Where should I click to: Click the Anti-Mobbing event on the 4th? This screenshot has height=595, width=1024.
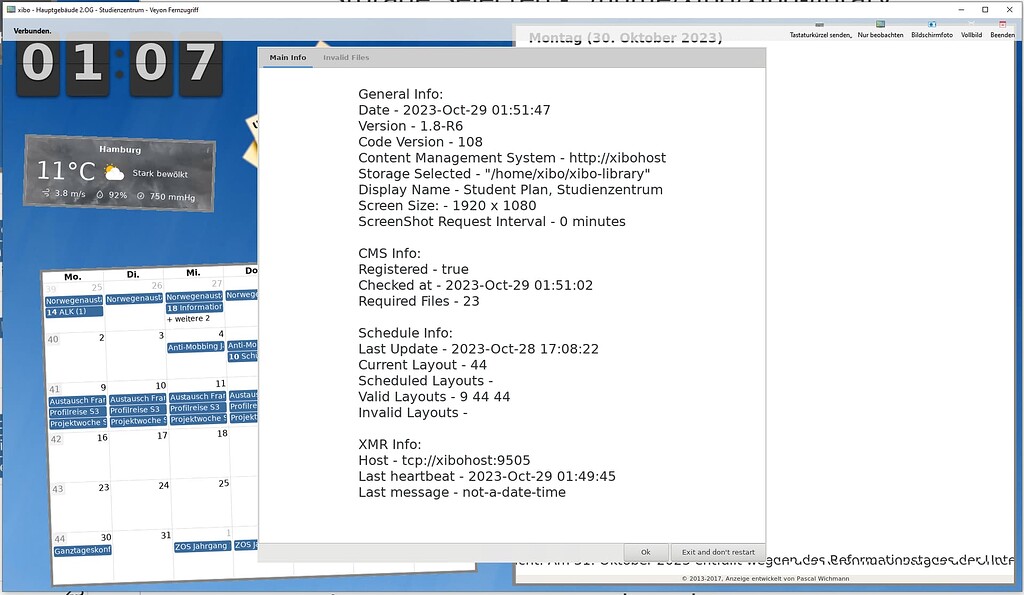(196, 347)
